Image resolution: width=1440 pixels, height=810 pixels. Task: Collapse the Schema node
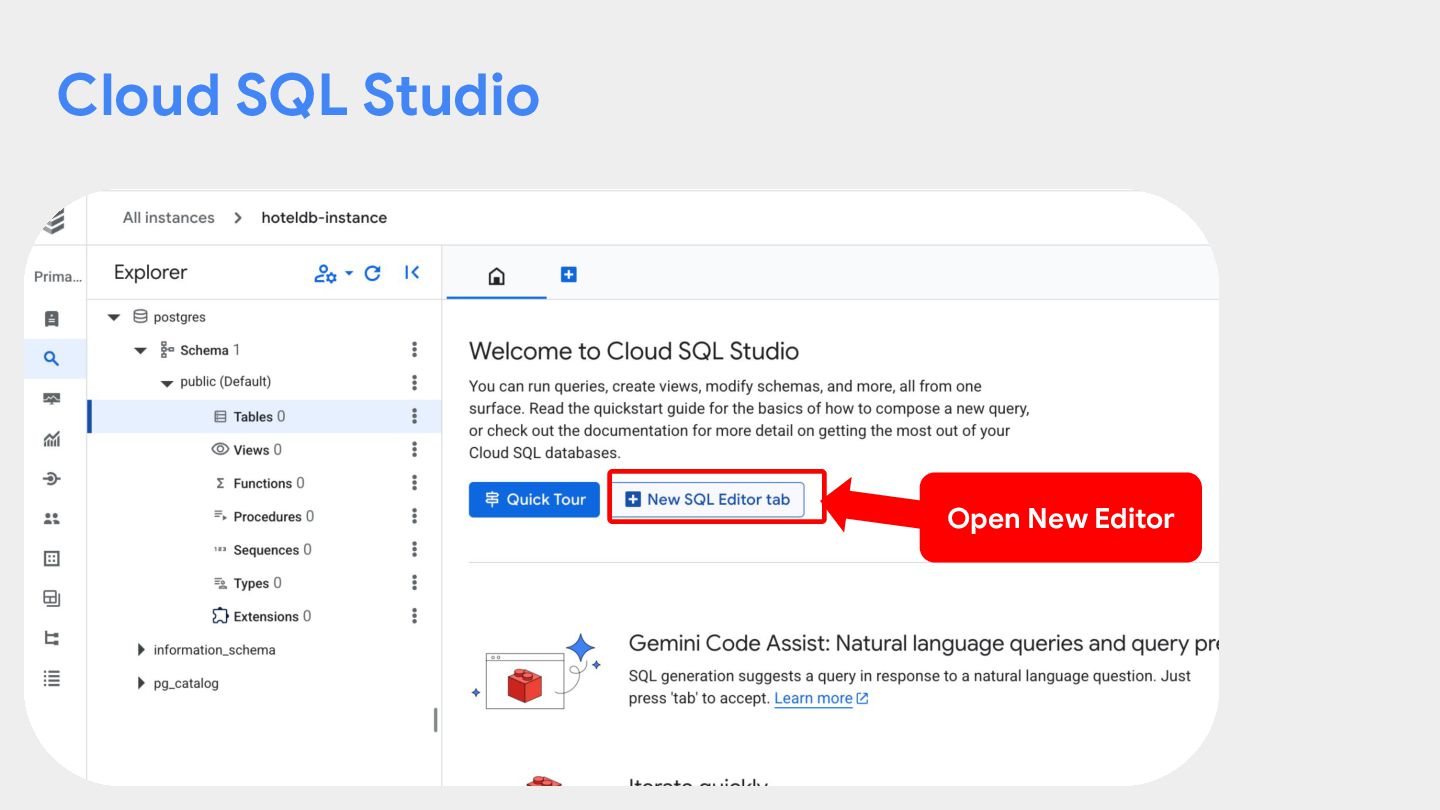click(x=141, y=351)
